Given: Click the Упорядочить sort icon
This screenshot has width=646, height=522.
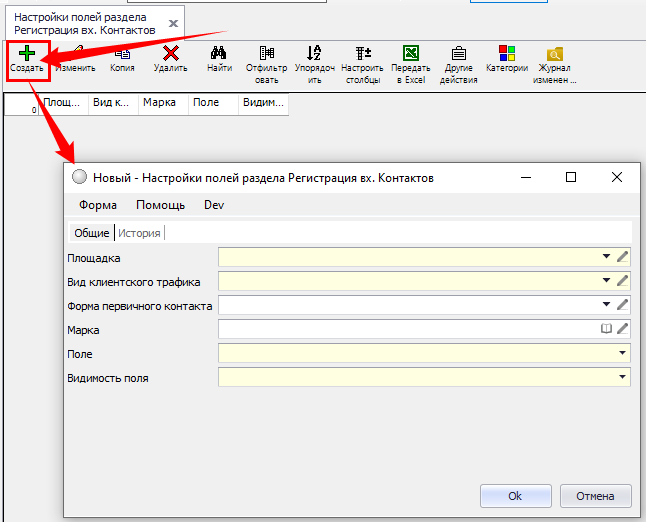Looking at the screenshot, I should (x=314, y=54).
